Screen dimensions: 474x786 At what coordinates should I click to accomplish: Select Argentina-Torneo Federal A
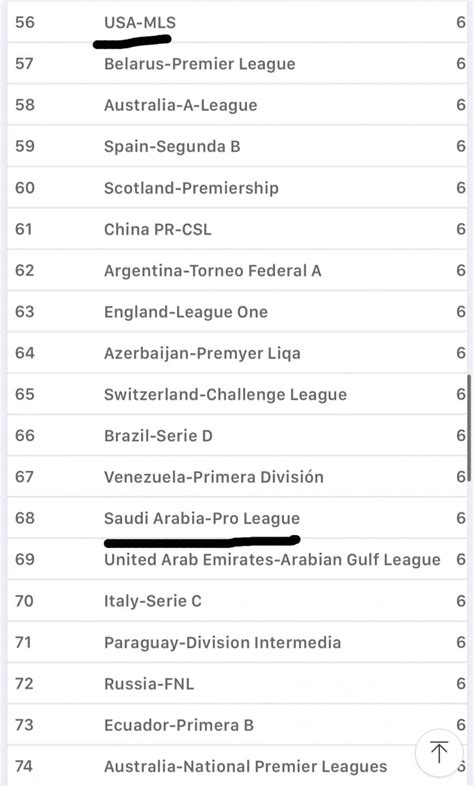pyautogui.click(x=237, y=270)
